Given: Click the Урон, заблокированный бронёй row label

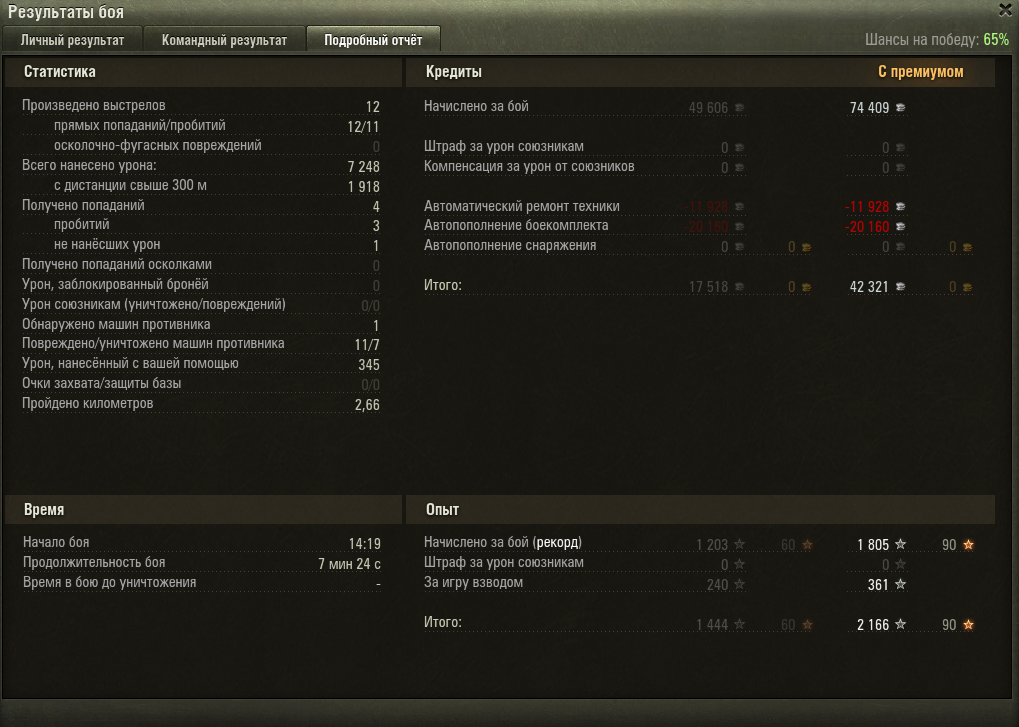Looking at the screenshot, I should tap(115, 285).
